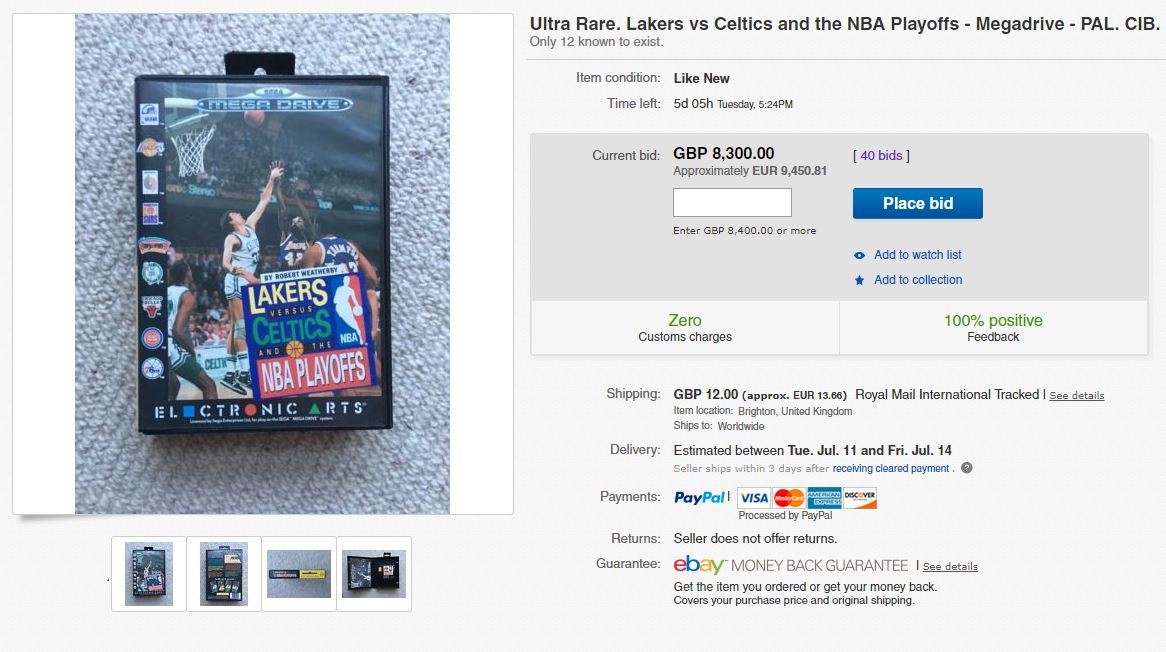Click the Place bid button

918,203
